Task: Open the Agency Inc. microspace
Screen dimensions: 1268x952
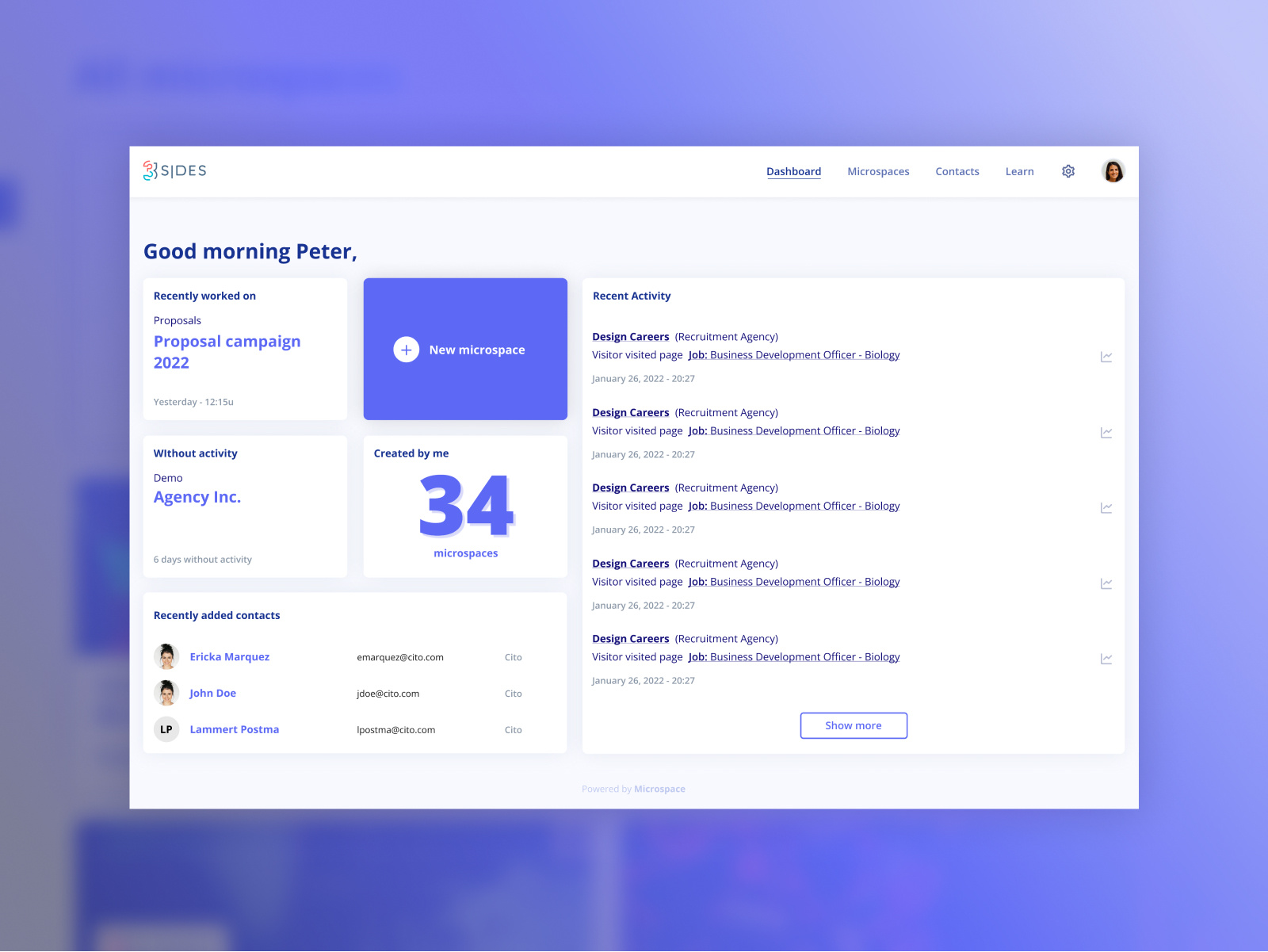Action: click(x=197, y=497)
